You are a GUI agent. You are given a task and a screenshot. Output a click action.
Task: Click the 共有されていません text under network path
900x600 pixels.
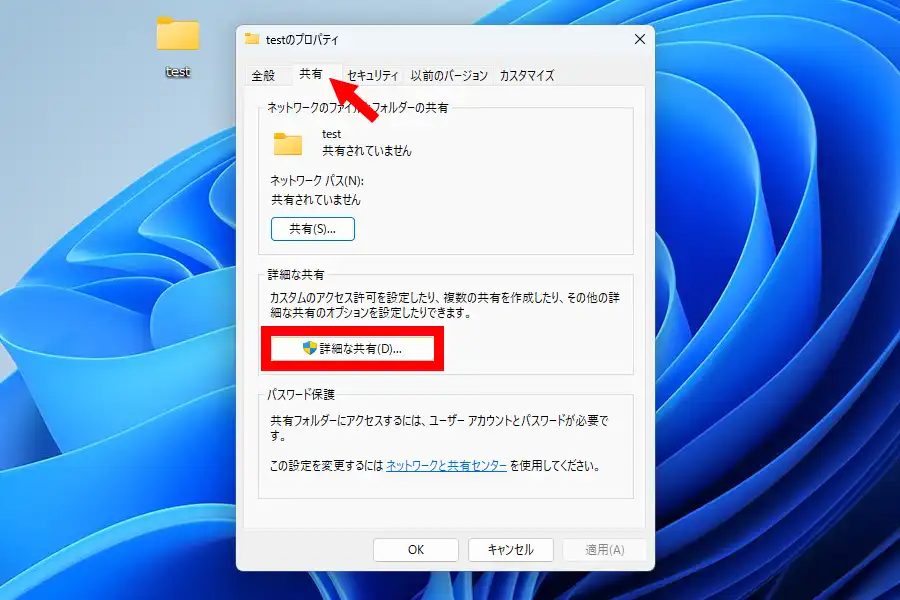(x=316, y=200)
